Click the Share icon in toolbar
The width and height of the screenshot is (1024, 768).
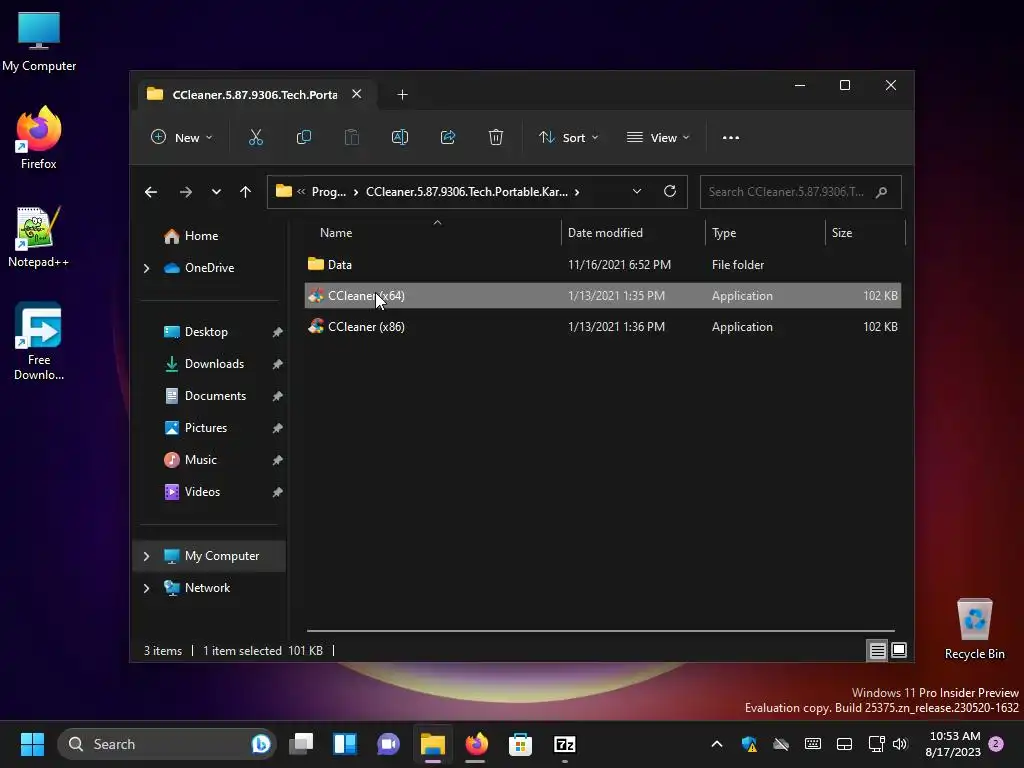point(448,137)
